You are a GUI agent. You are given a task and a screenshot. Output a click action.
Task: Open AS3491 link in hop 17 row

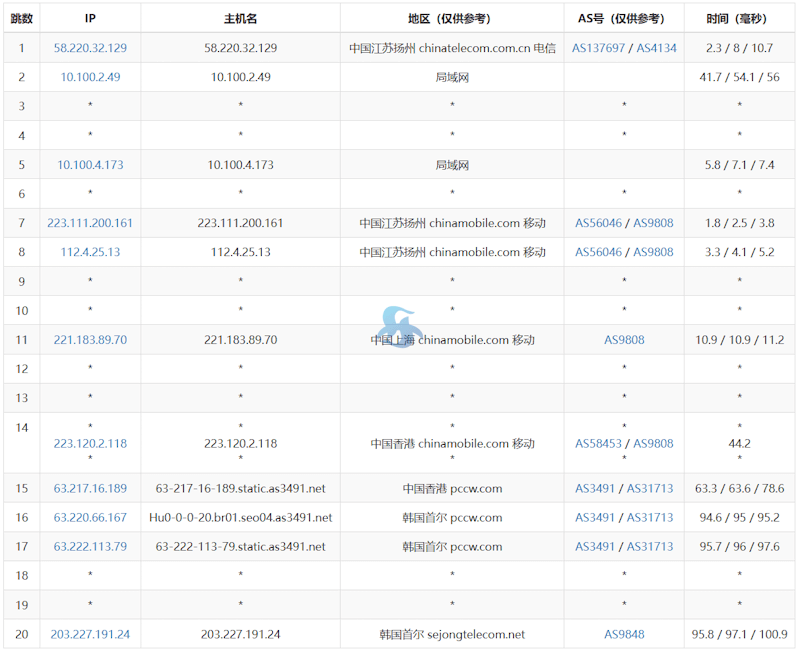pos(595,546)
